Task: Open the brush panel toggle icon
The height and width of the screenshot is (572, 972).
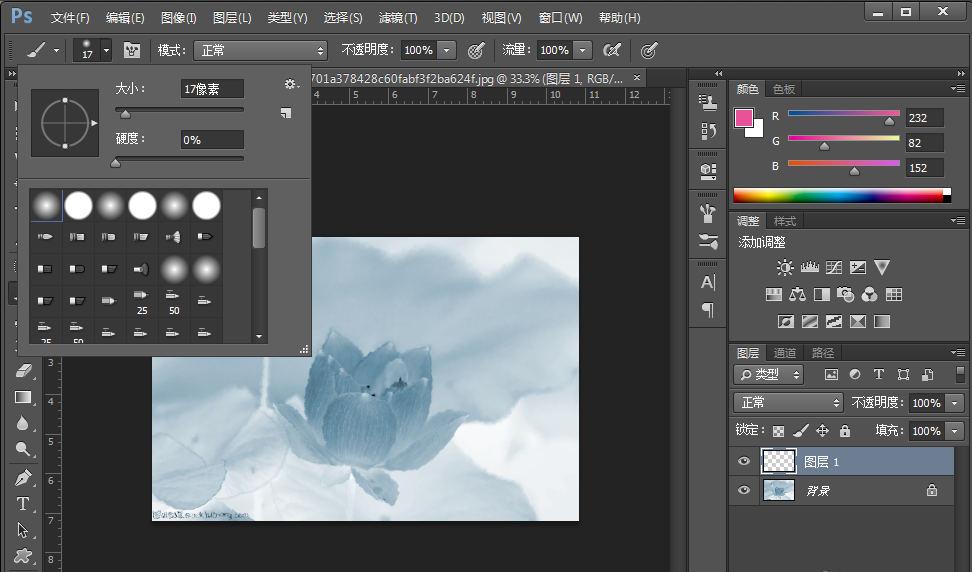Action: [132, 50]
